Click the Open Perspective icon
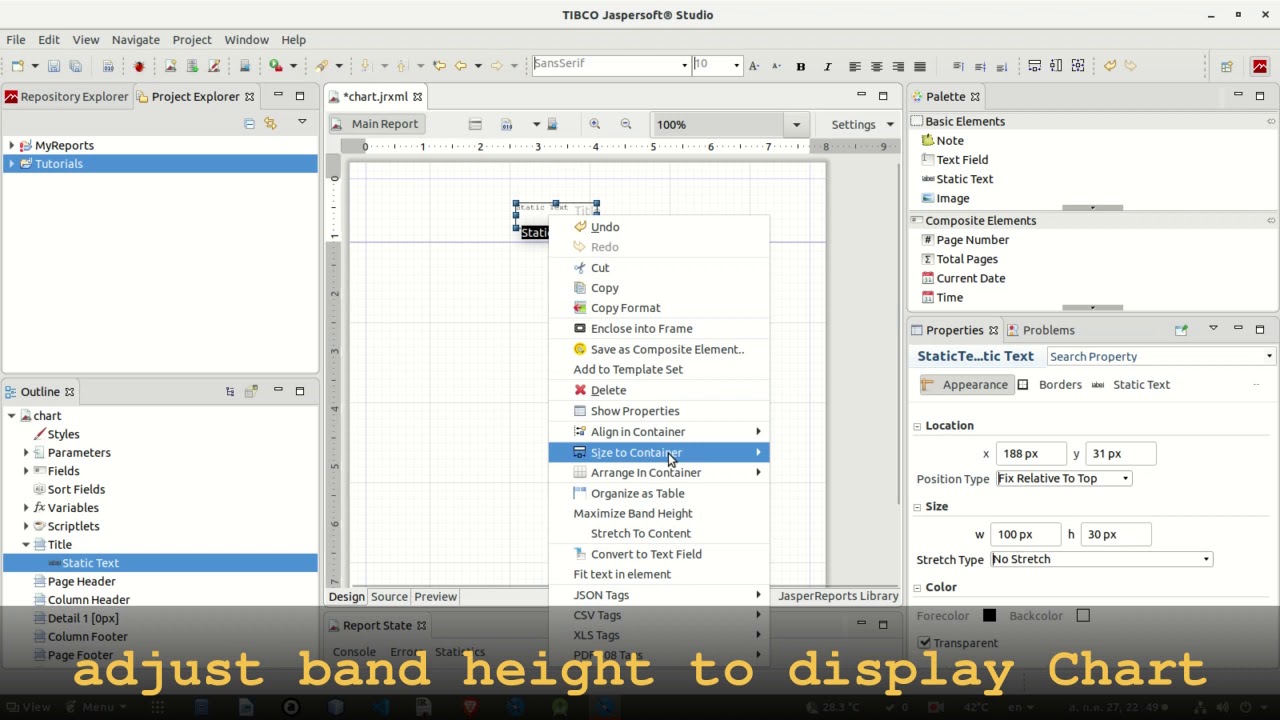 click(x=1226, y=66)
